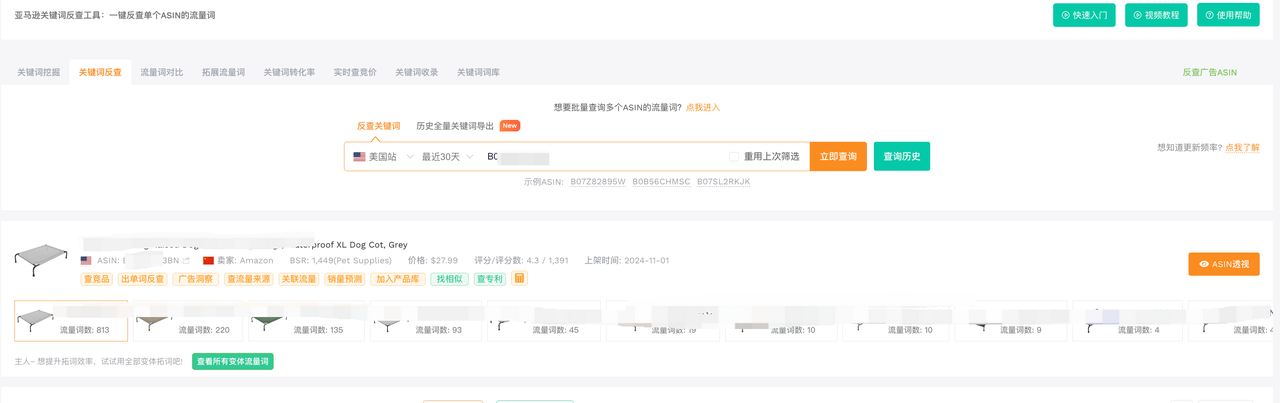Use example ASIN B07SL2RKJK

(x=724, y=182)
